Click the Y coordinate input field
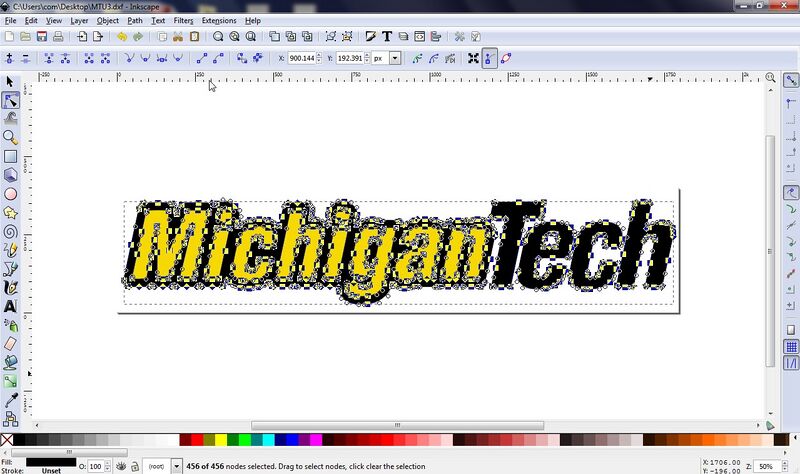Viewport: 800px width, 474px height. 349,58
